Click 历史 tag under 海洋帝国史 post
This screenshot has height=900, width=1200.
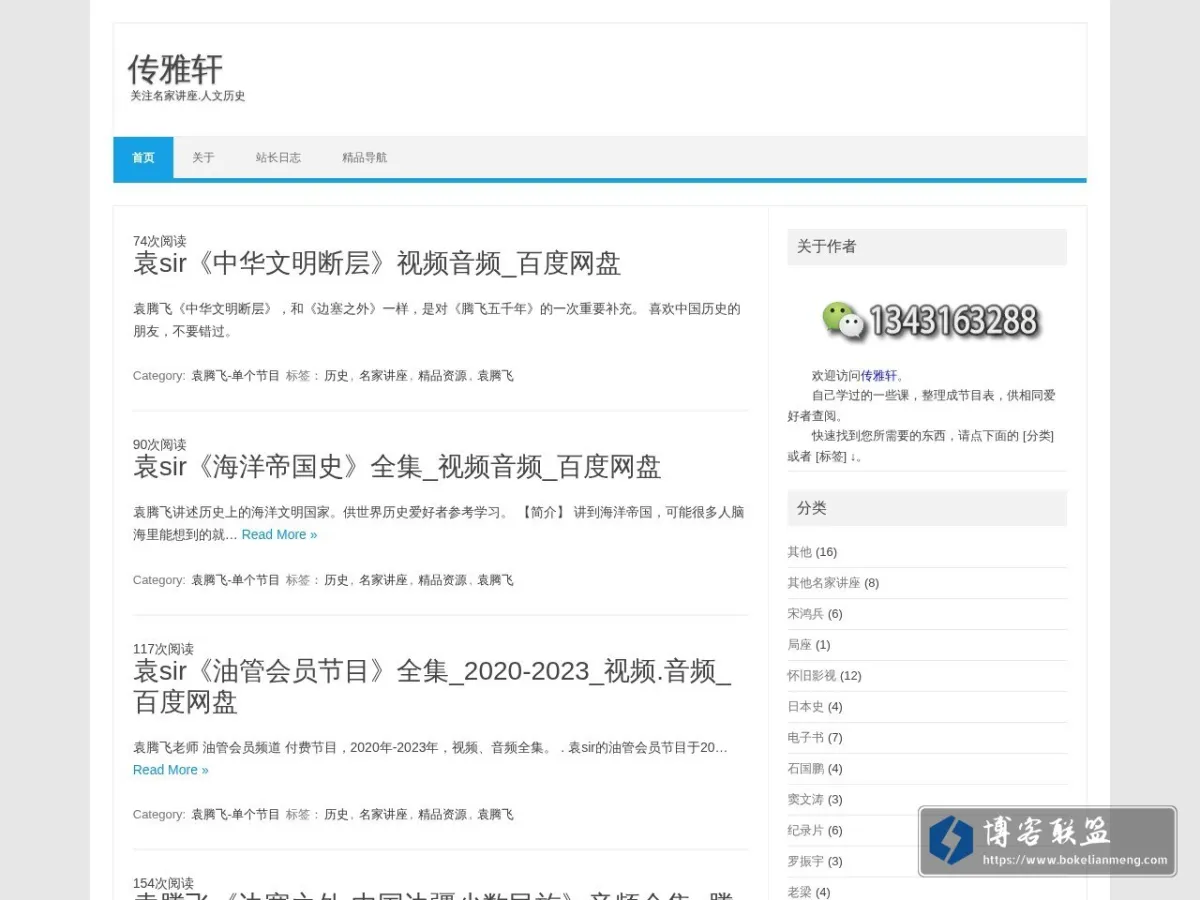(x=336, y=580)
